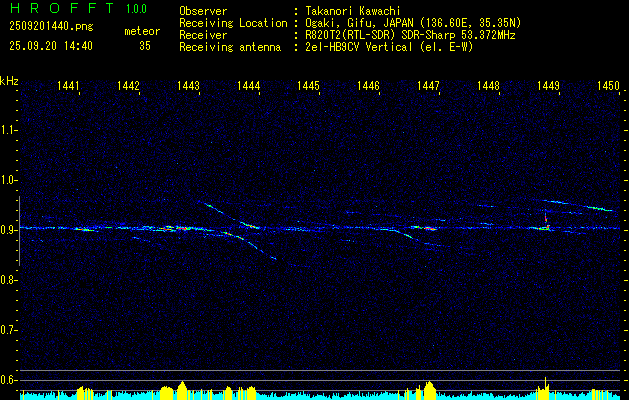Image resolution: width=629 pixels, height=400 pixels.
Task: Click the yellow power peak below 1447
Action: [x=429, y=390]
